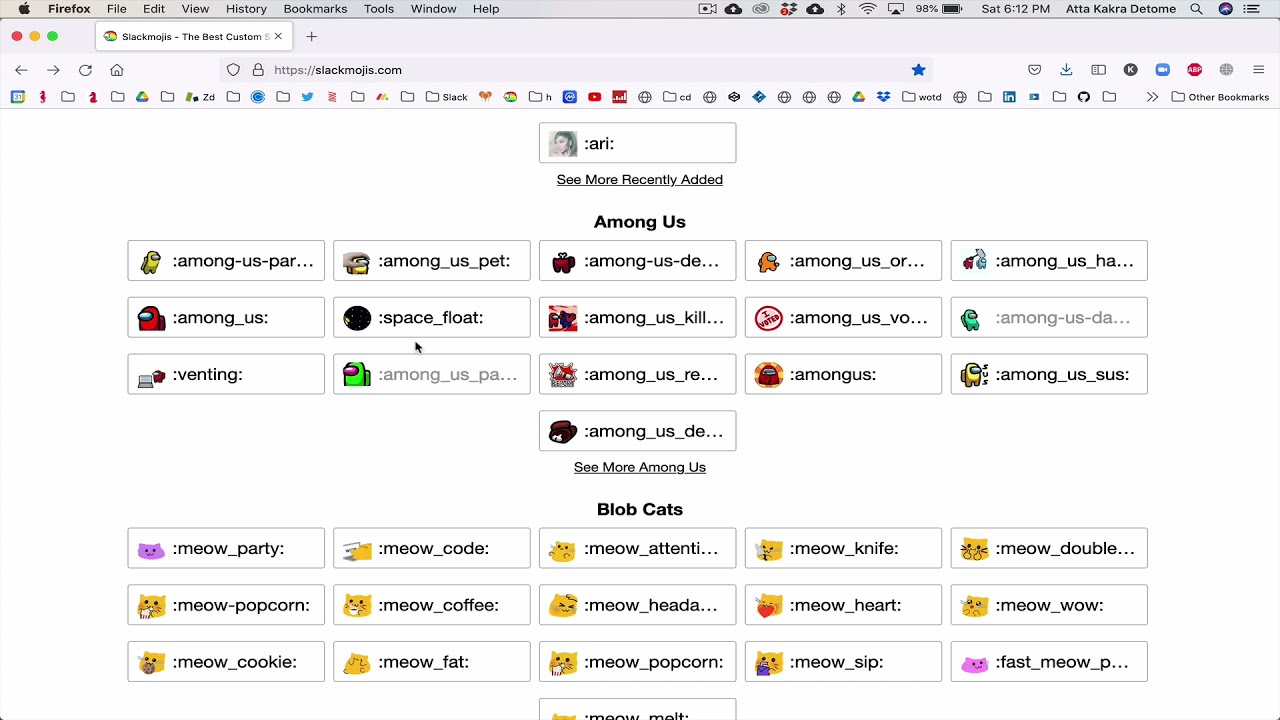Click the :among_us_kill... emoji icon
This screenshot has width=1280, height=720.
pos(563,318)
